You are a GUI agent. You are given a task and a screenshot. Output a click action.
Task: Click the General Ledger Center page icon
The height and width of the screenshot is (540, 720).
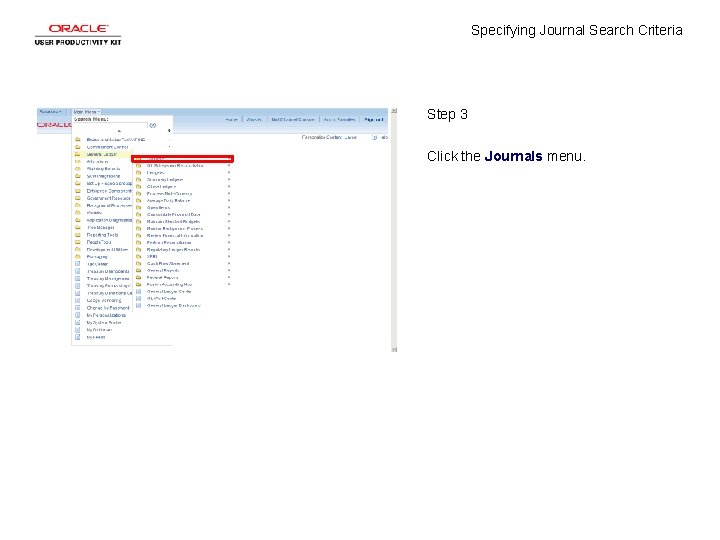point(138,292)
